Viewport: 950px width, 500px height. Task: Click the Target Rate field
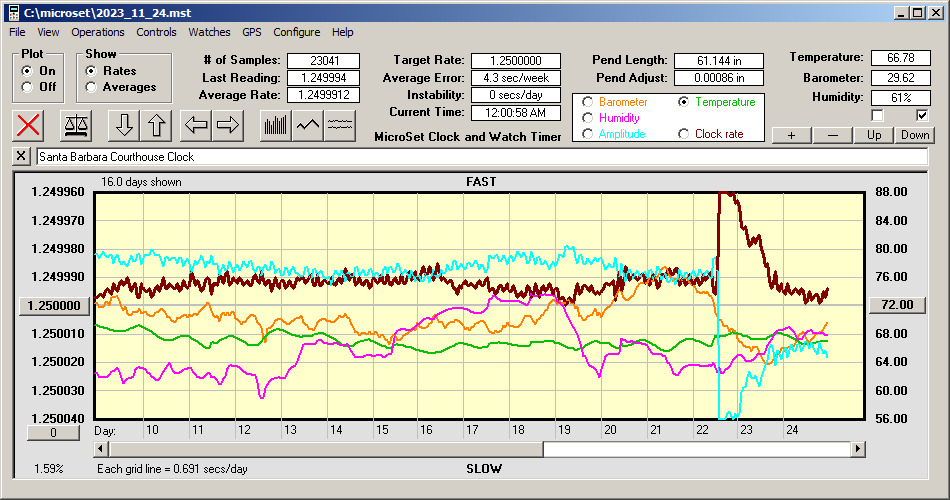(x=516, y=61)
